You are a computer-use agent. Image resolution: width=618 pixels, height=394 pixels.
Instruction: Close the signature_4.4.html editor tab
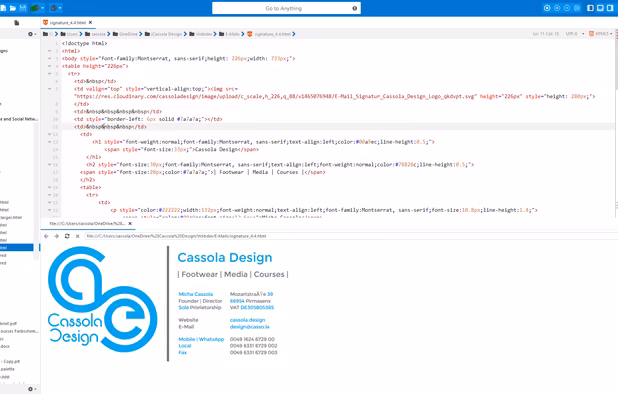click(90, 23)
